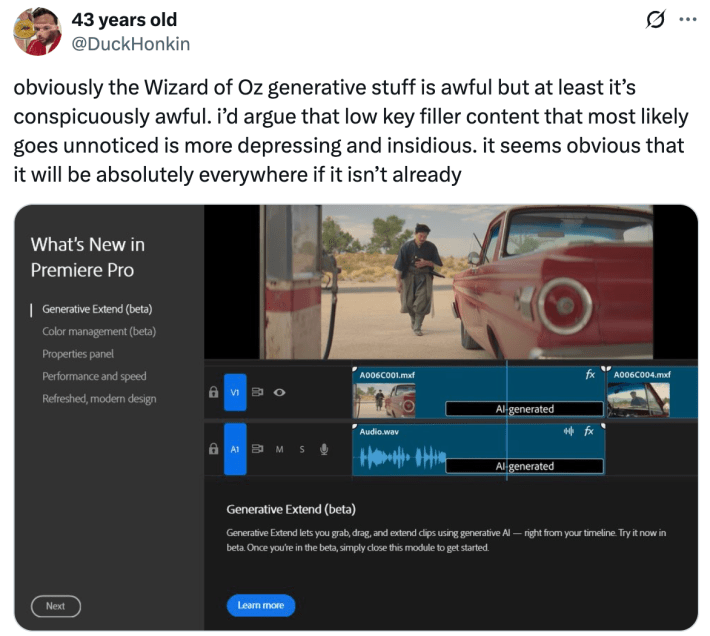Solo the A1 audio track

301,450
